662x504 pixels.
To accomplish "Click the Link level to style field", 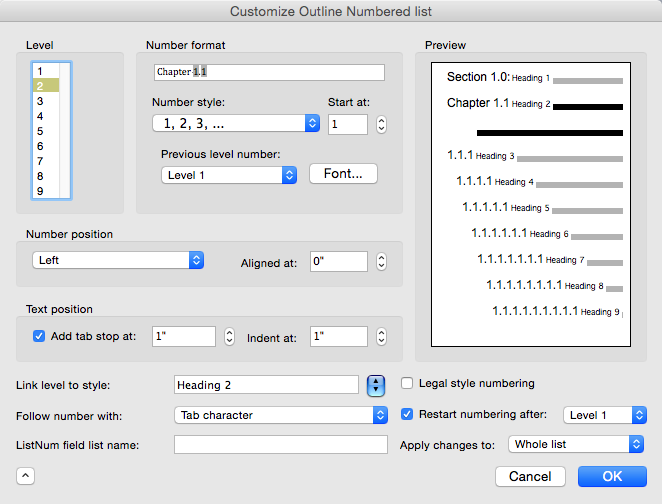I will point(266,385).
